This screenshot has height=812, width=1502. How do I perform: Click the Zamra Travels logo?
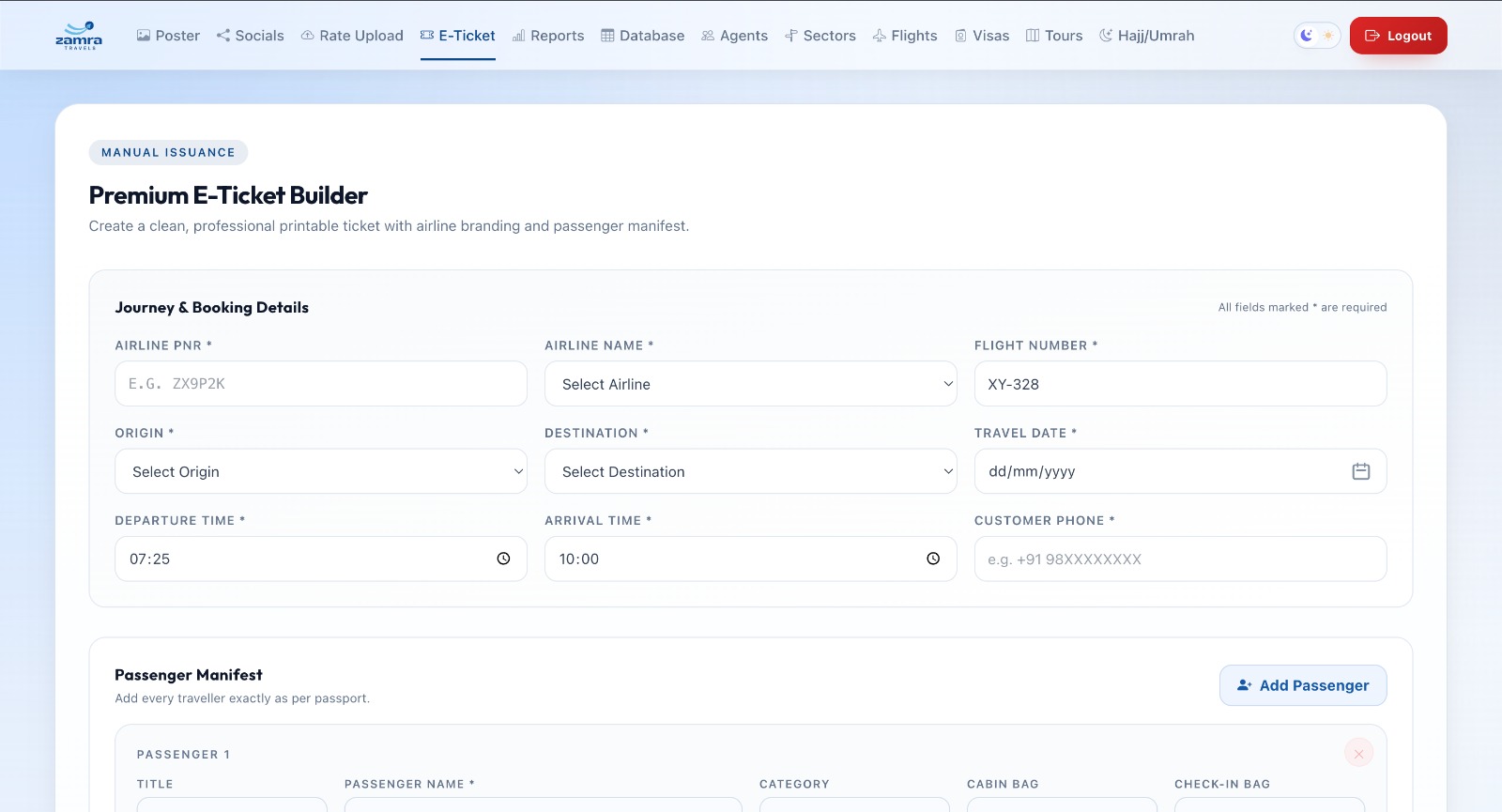coord(79,36)
